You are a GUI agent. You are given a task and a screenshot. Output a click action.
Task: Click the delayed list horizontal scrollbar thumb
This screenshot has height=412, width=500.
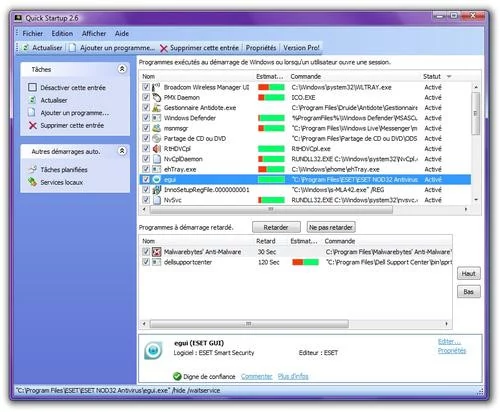point(249,324)
